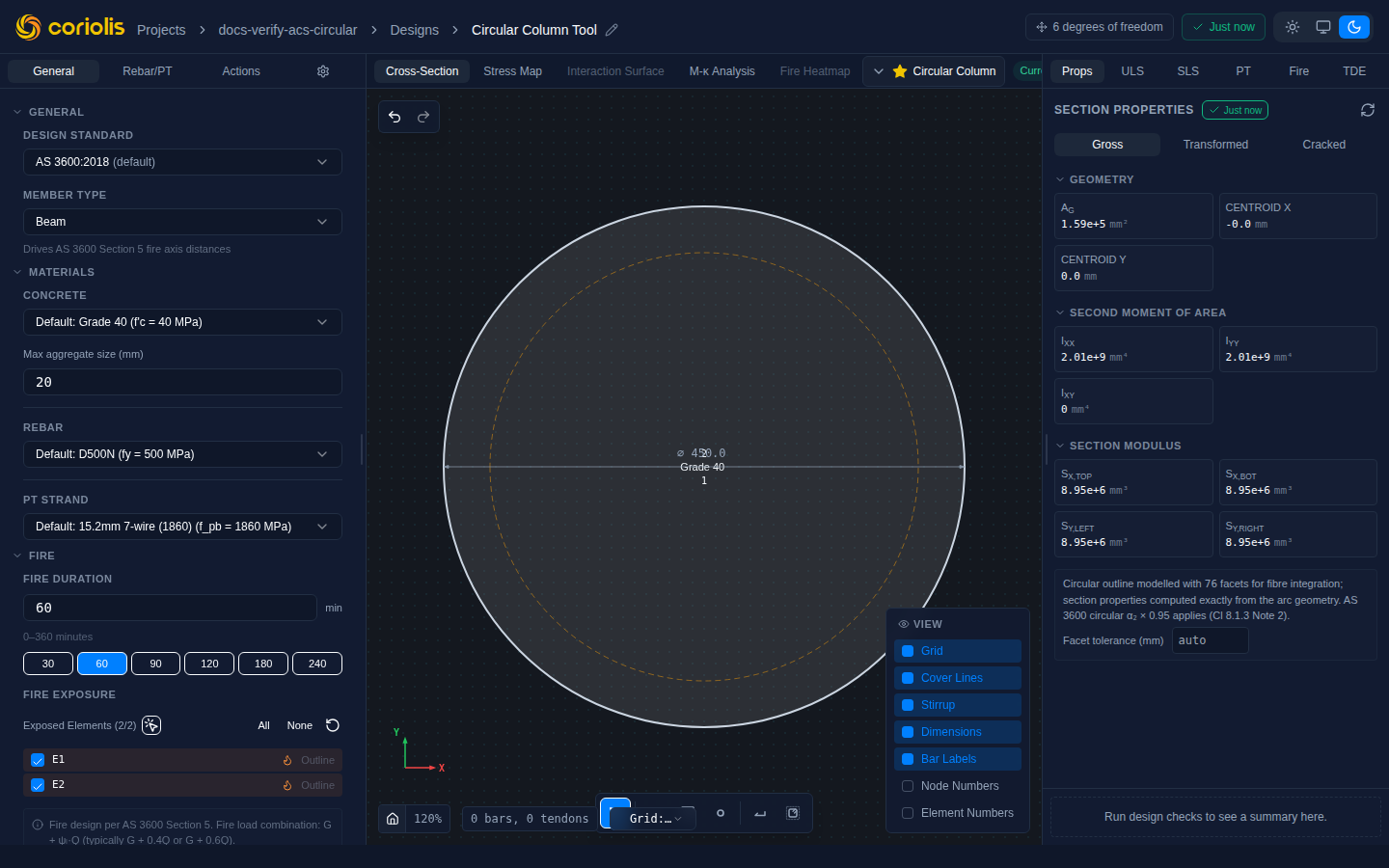Select All exposed elements
This screenshot has height=868, width=1389.
tap(263, 725)
